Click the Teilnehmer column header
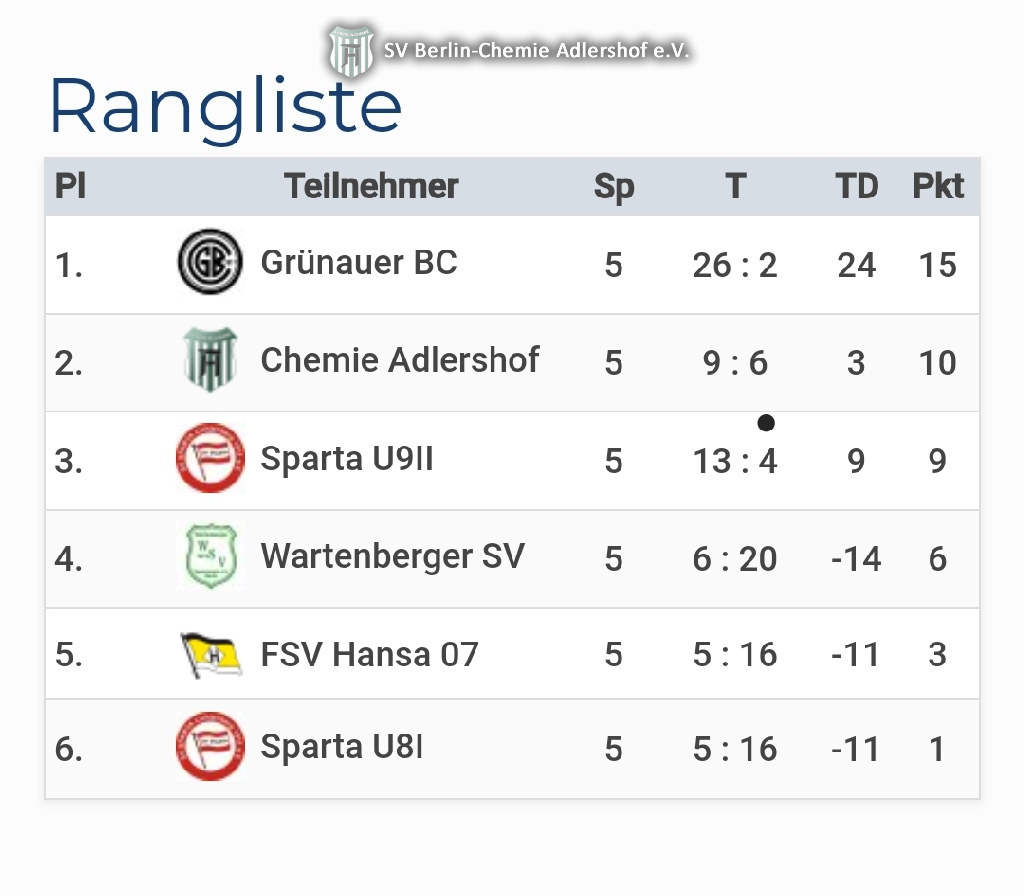 click(371, 186)
